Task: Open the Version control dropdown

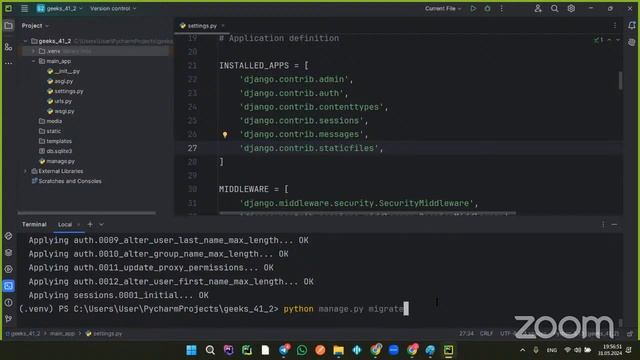Action: (x=113, y=8)
